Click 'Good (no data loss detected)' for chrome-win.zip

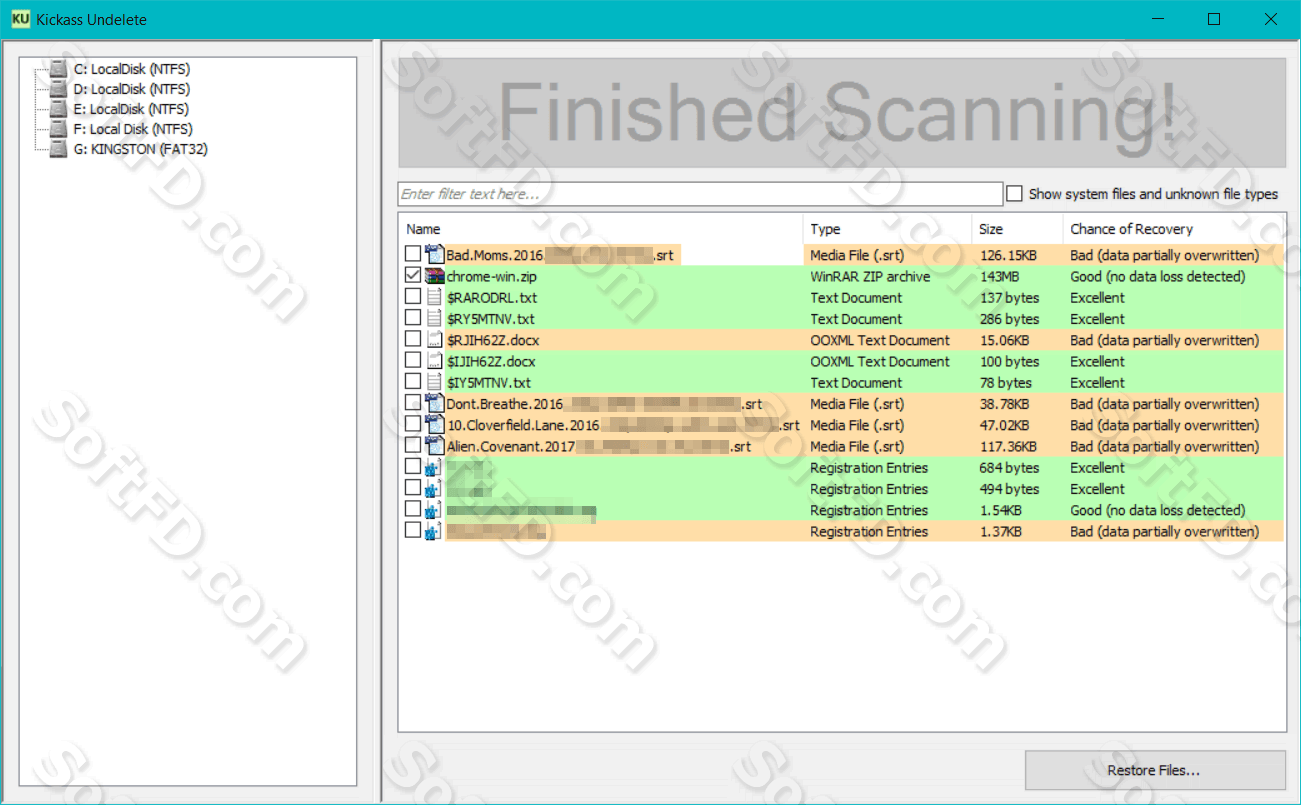1158,276
